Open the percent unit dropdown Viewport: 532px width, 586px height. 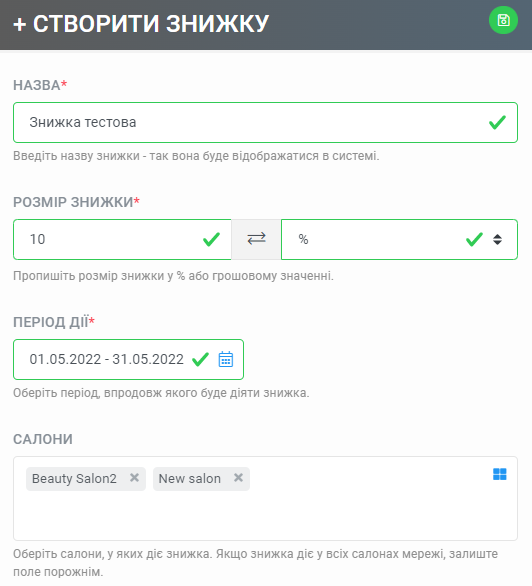click(x=399, y=239)
